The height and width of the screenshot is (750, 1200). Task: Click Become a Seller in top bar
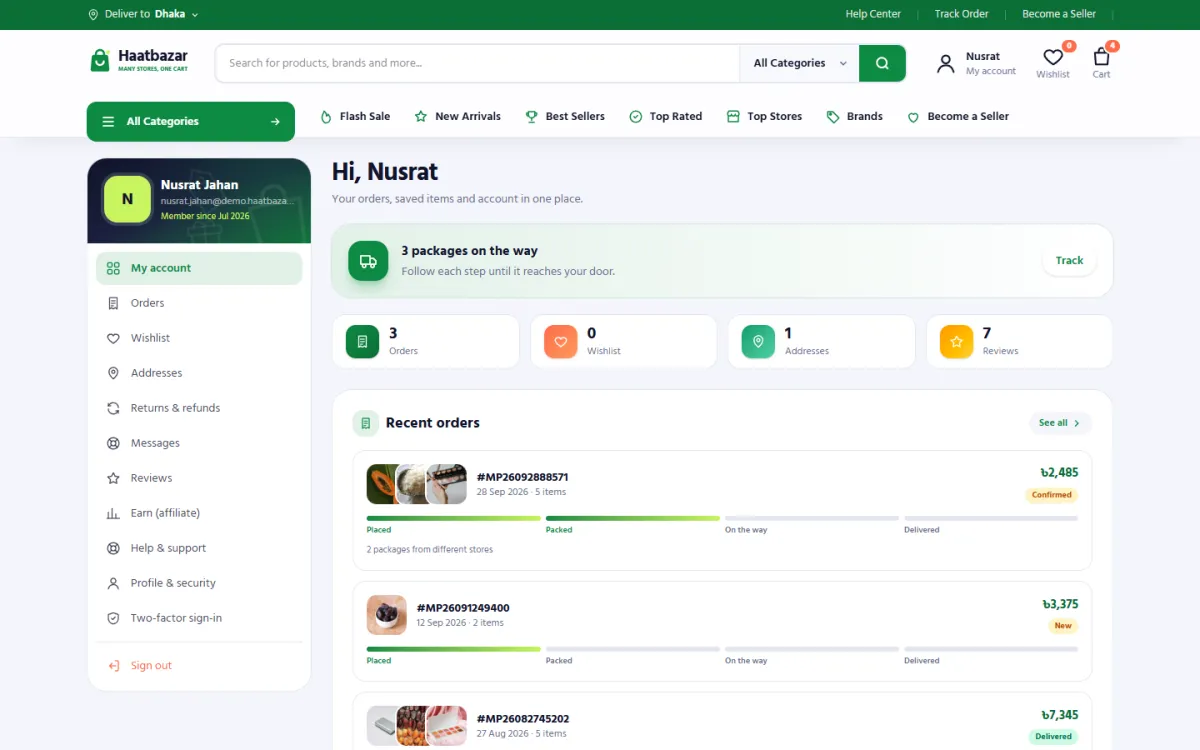click(1059, 14)
